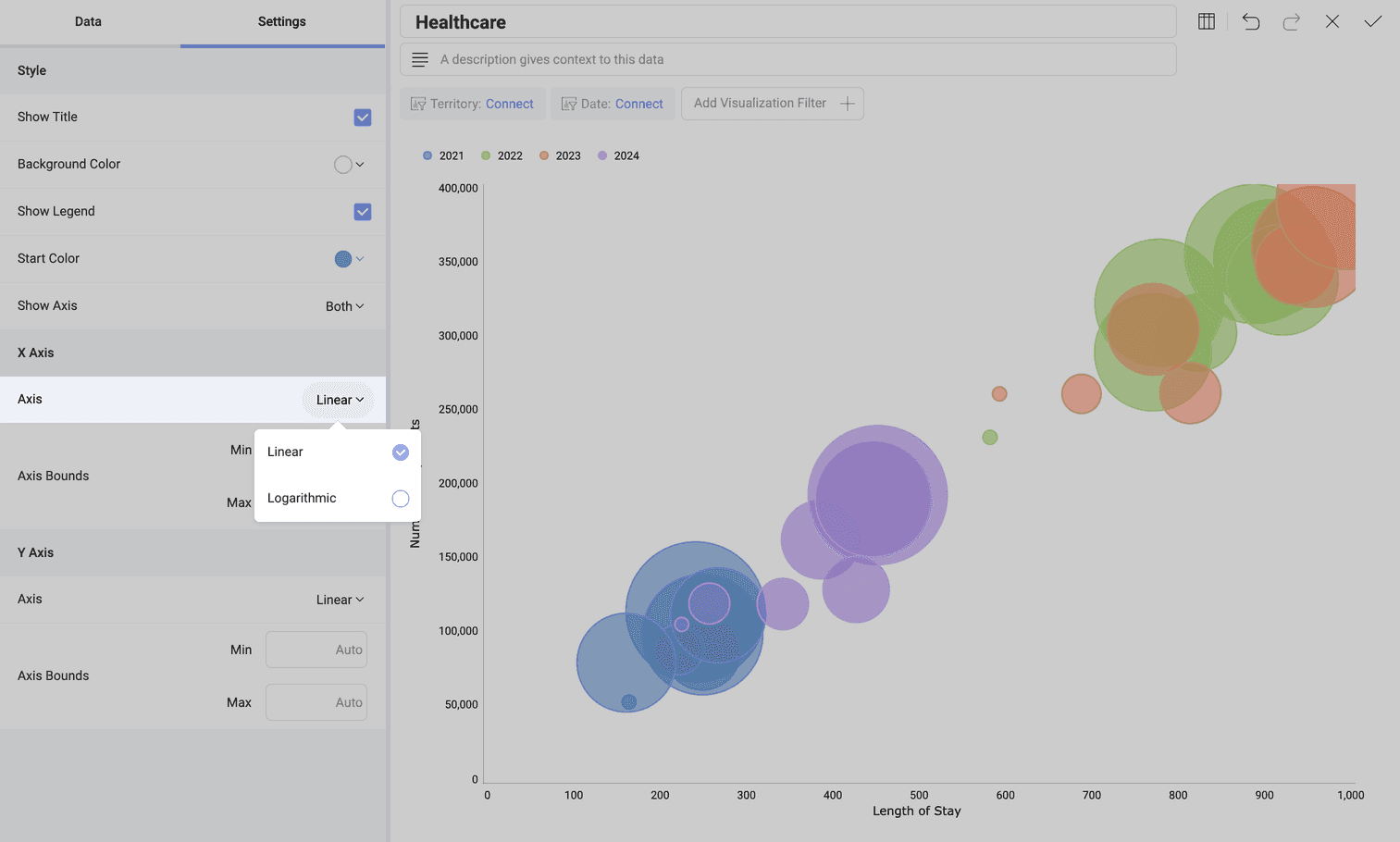Open the Show Axis Both dropdown
This screenshot has height=842, width=1400.
point(344,306)
